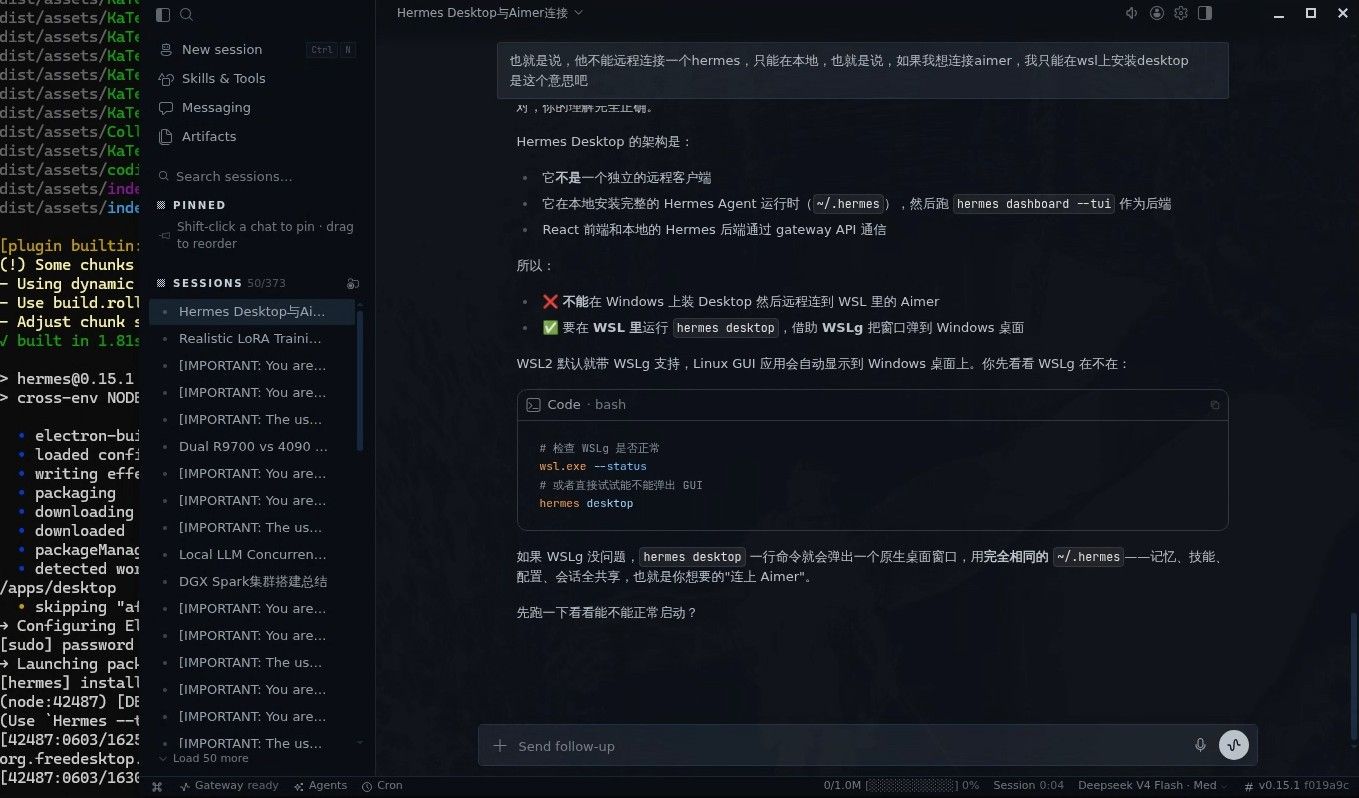Click the microphone voice input icon
Viewport: 1359px width, 798px height.
1200,746
